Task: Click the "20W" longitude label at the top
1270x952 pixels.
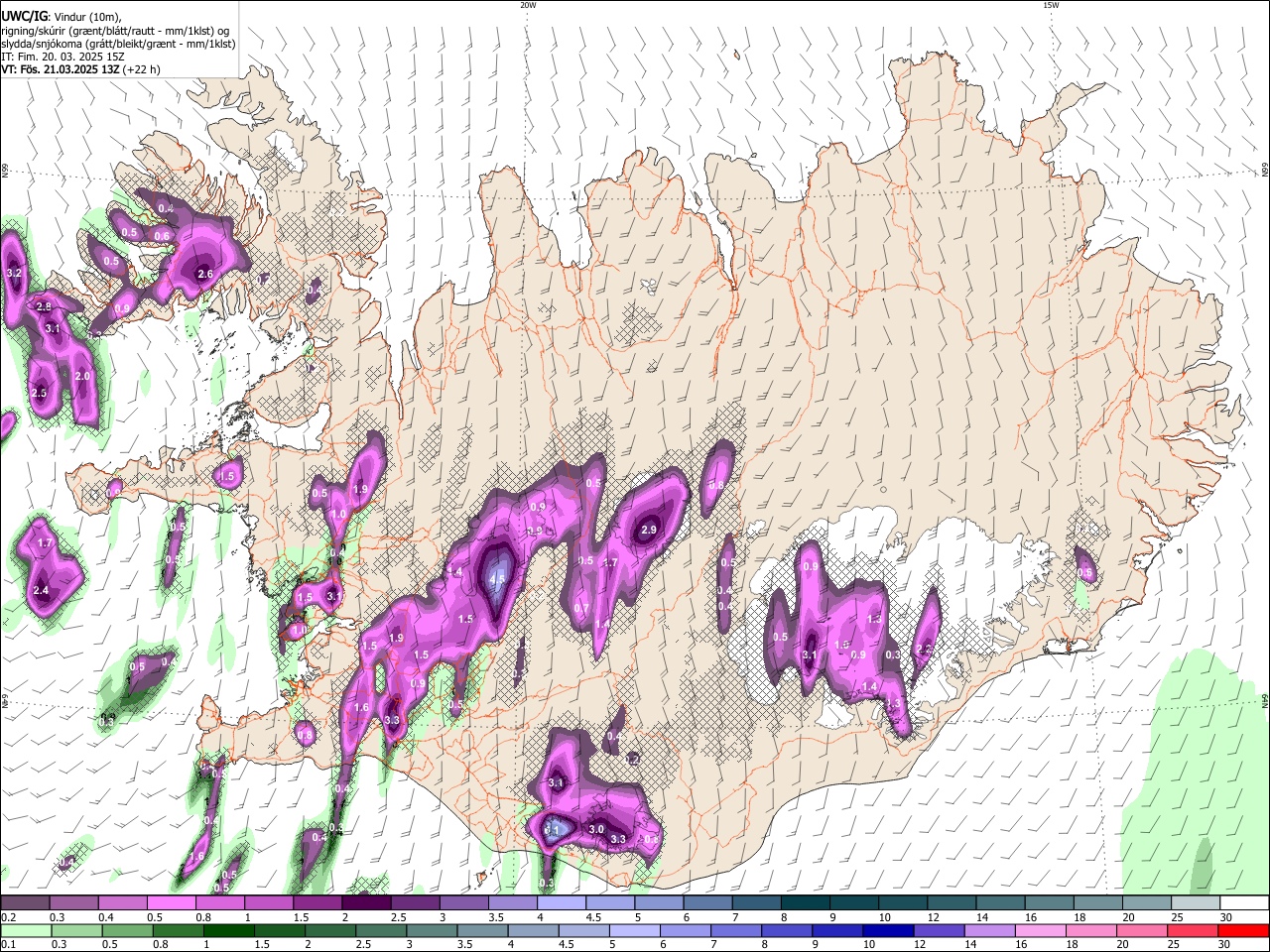Action: click(528, 5)
